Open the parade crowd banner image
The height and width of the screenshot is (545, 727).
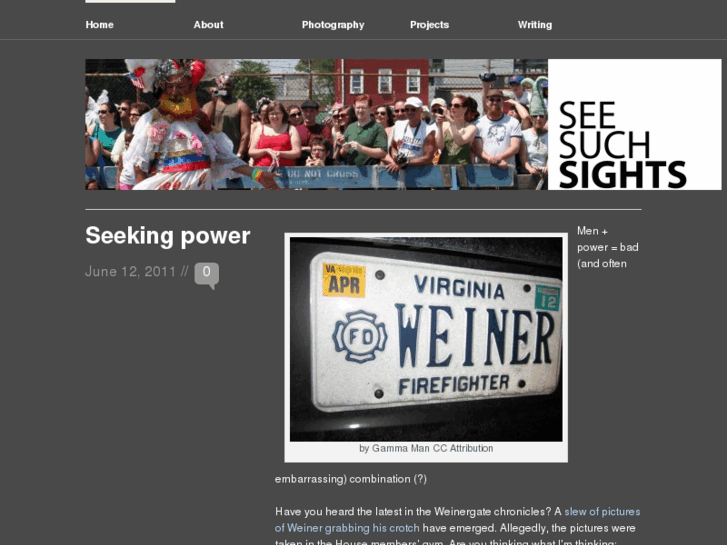pos(316,124)
